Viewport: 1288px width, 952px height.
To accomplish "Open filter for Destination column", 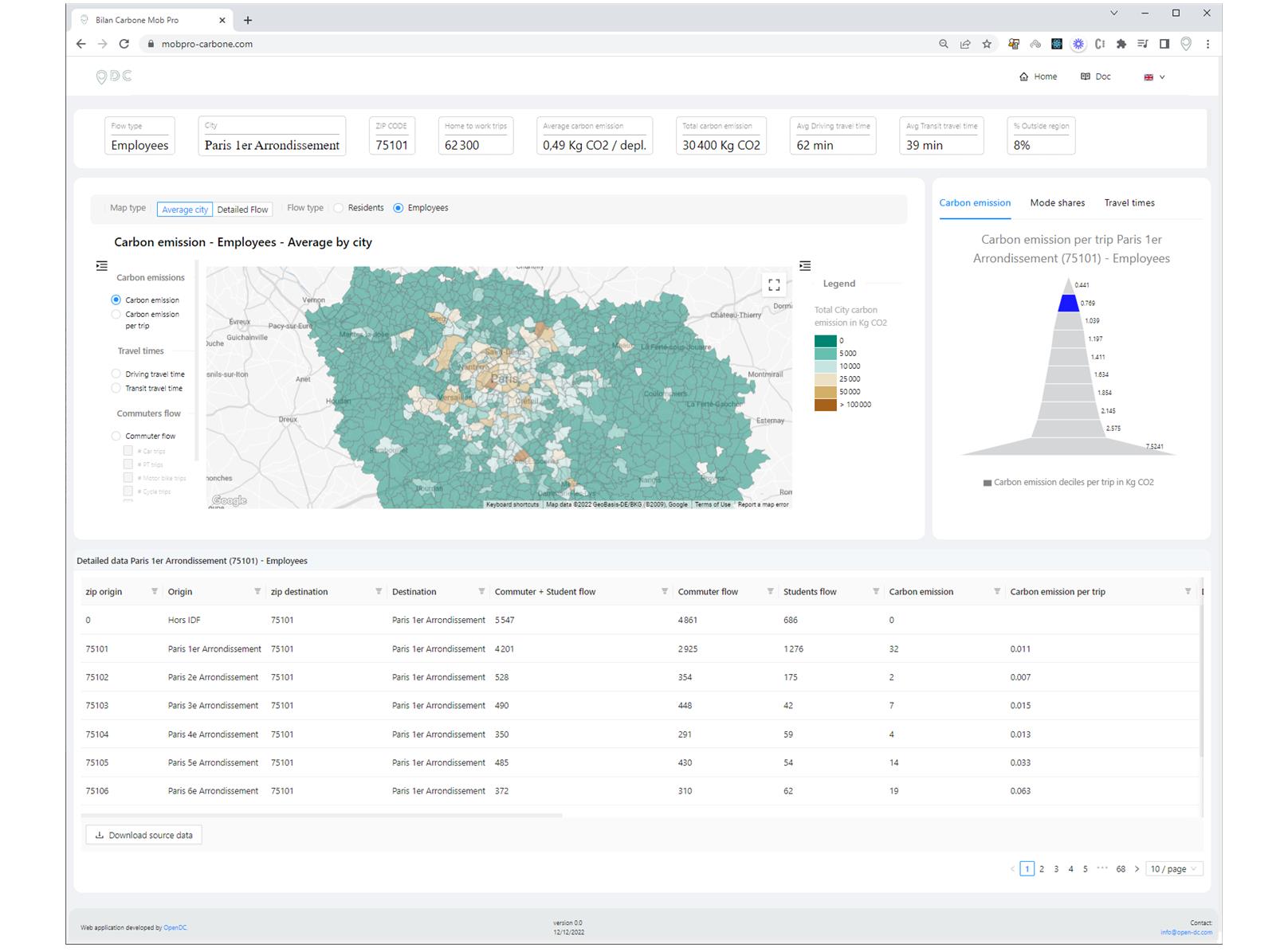I will pyautogui.click(x=481, y=591).
